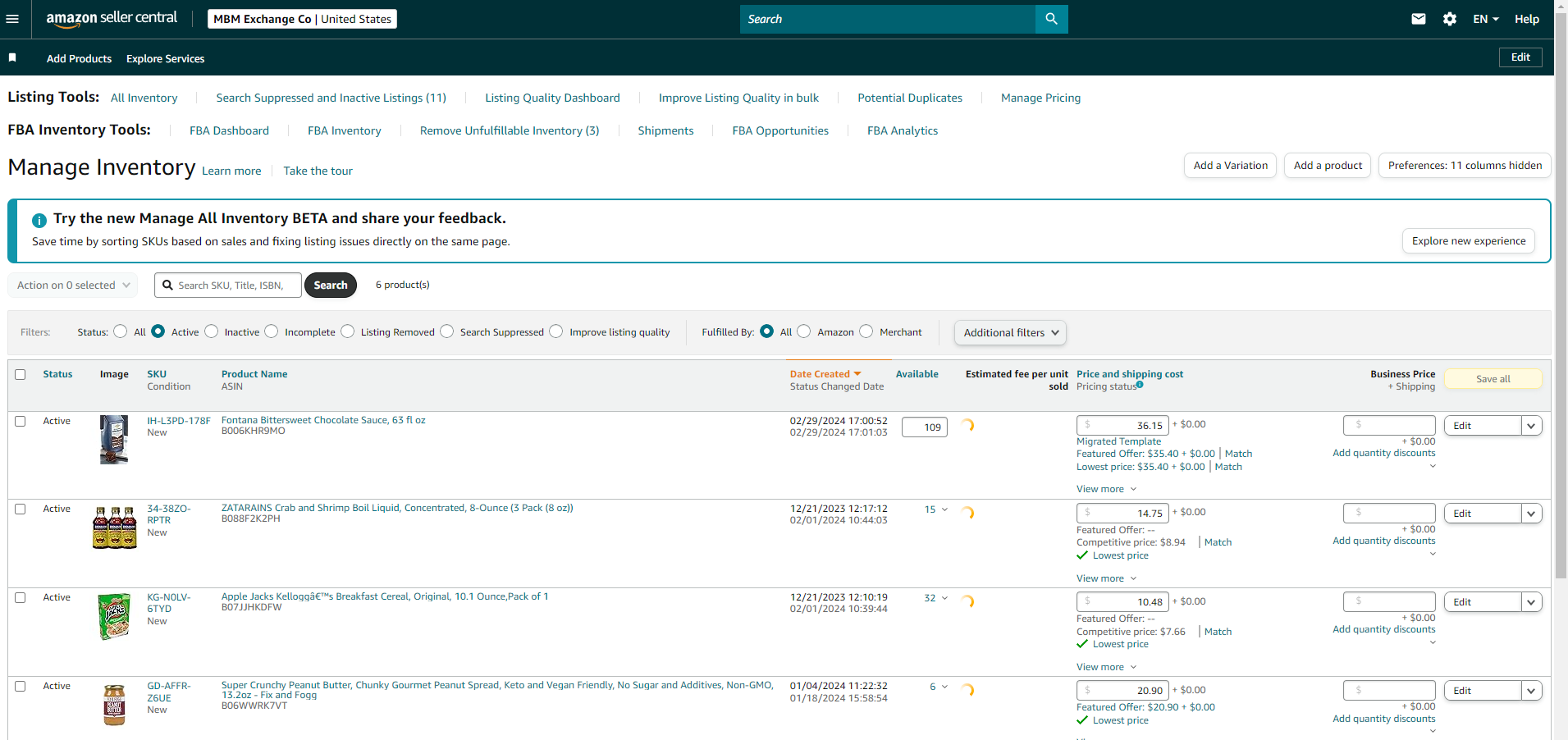Expand View more for Zatarains row
Screen dimensions: 1568x740
tap(1106, 578)
